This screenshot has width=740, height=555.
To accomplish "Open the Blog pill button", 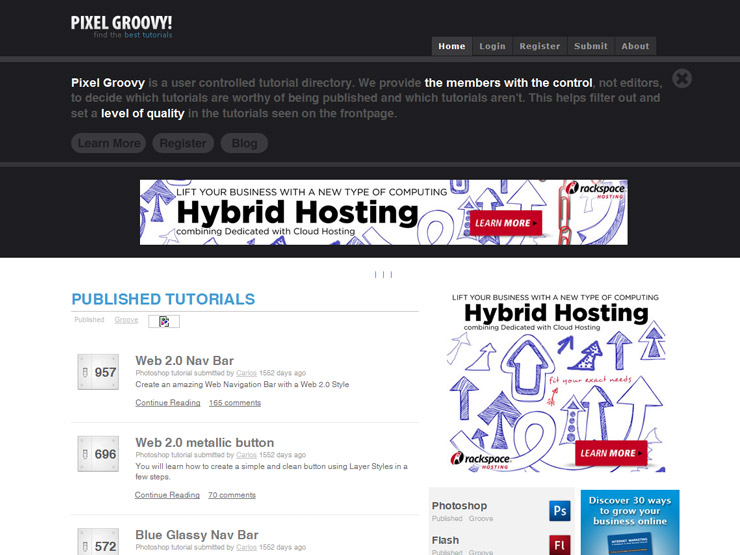I will 244,143.
